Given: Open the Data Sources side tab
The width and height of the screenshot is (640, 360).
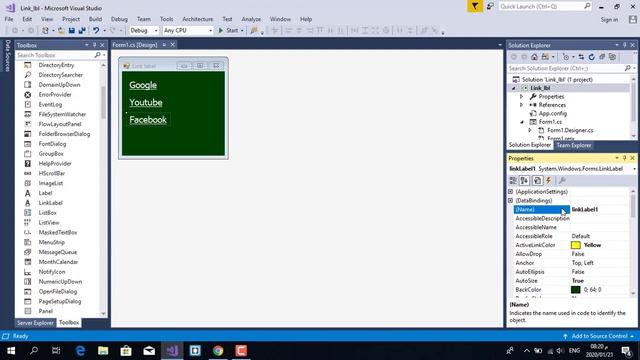Looking at the screenshot, I should tap(7, 56).
